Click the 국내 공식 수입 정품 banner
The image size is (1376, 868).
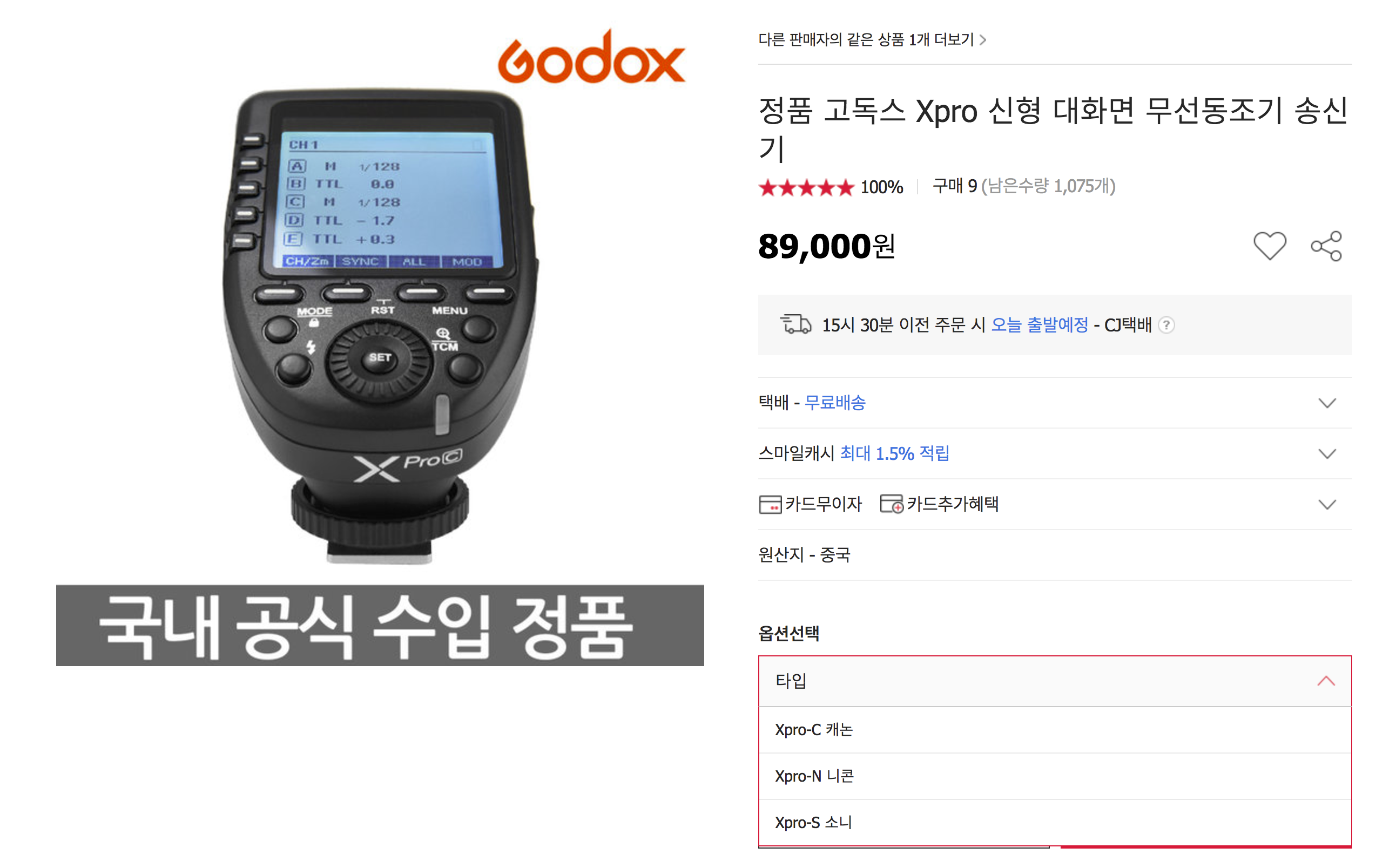coord(380,625)
